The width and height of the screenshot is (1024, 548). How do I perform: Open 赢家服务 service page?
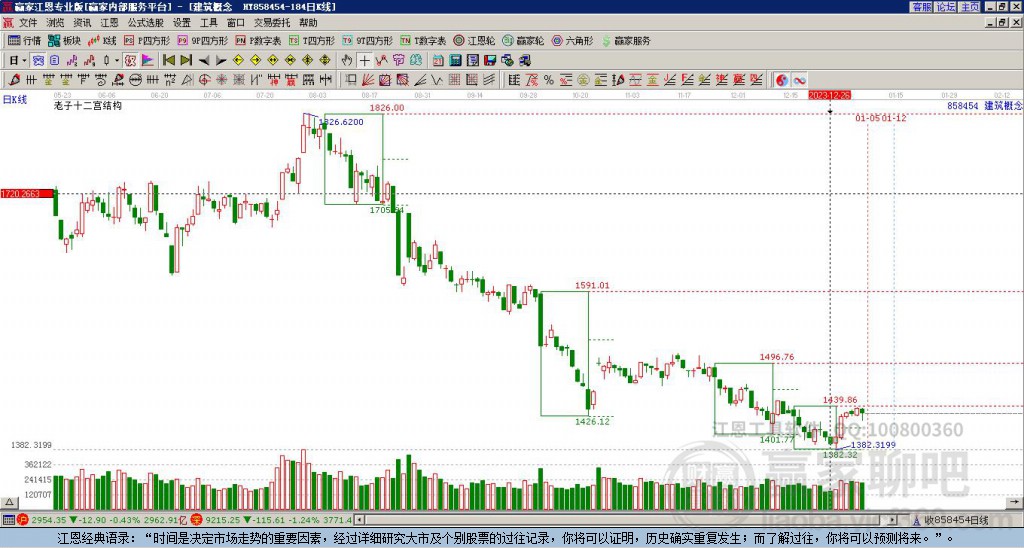pos(626,40)
